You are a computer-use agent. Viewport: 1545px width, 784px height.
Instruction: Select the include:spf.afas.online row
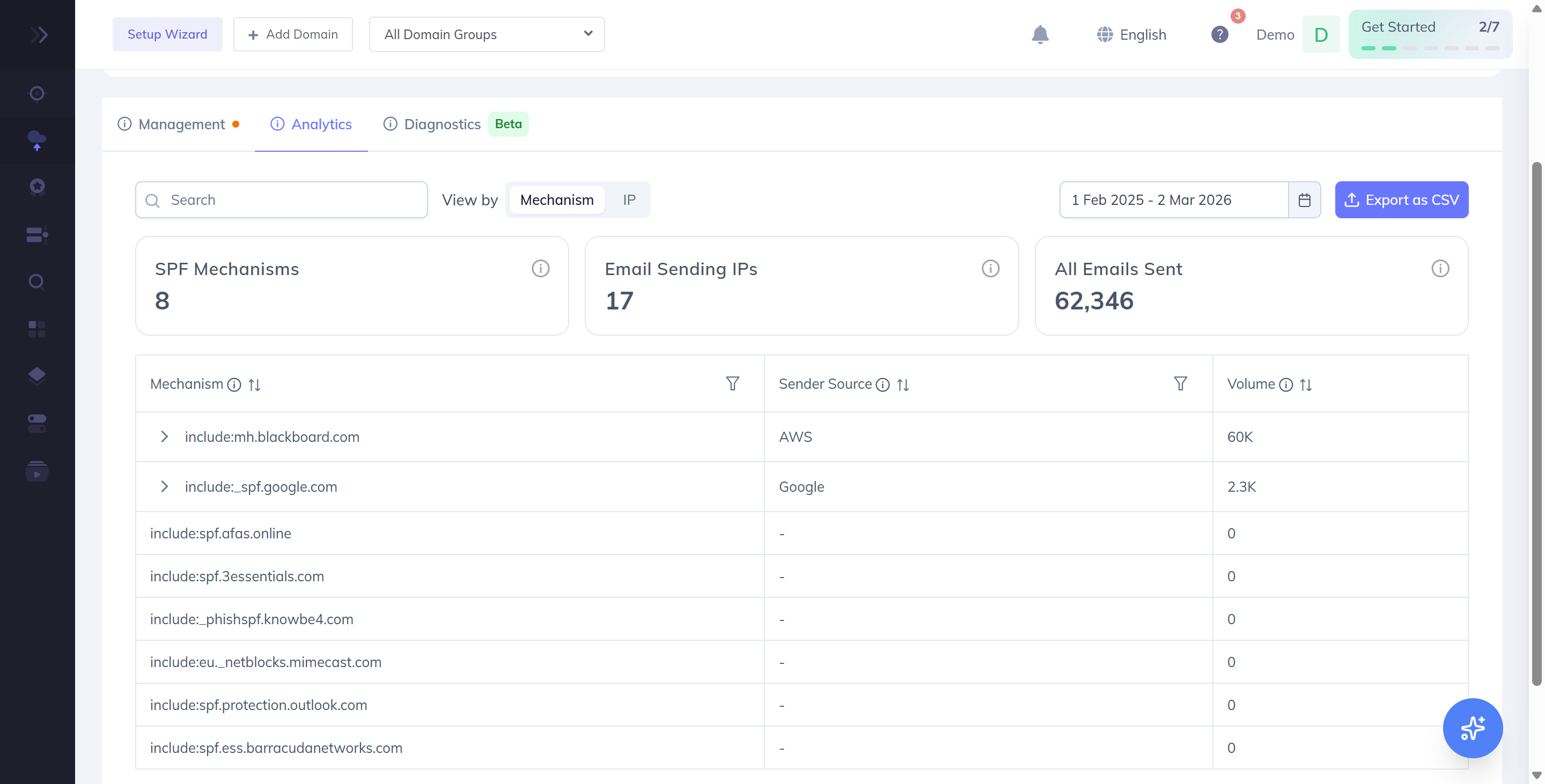tap(801, 533)
